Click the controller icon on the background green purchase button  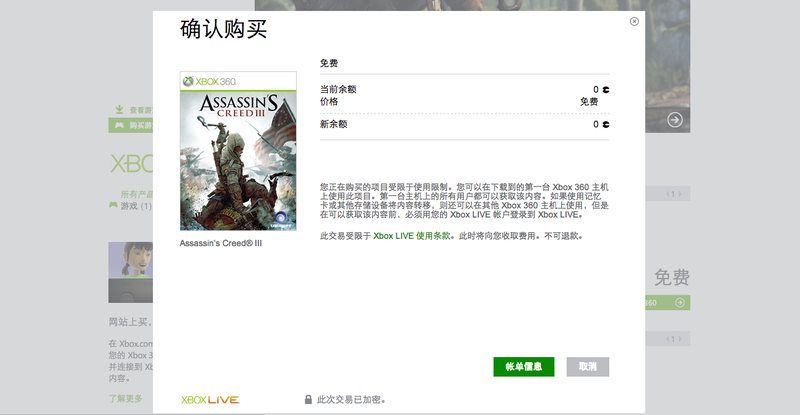[119, 126]
